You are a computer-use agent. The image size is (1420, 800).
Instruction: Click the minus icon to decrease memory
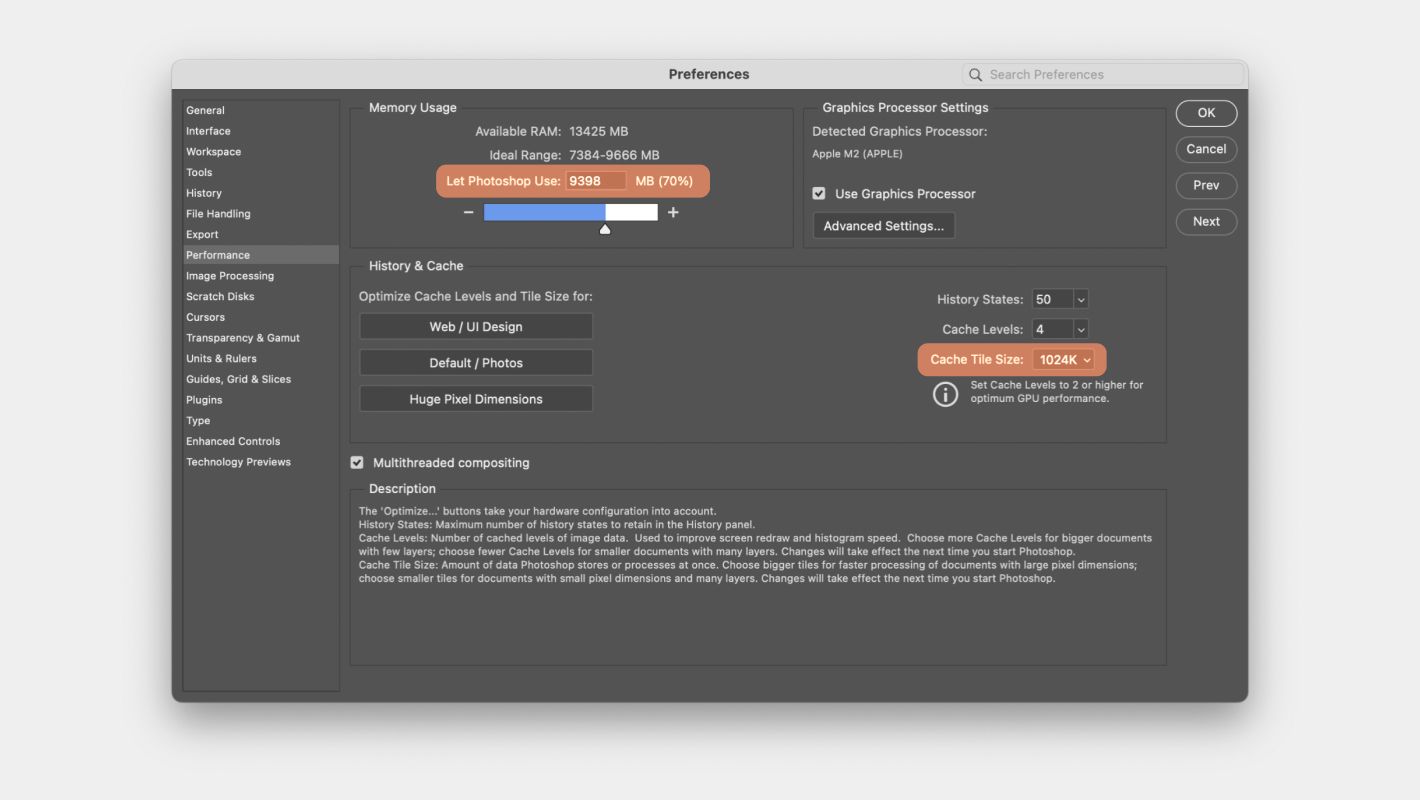468,212
